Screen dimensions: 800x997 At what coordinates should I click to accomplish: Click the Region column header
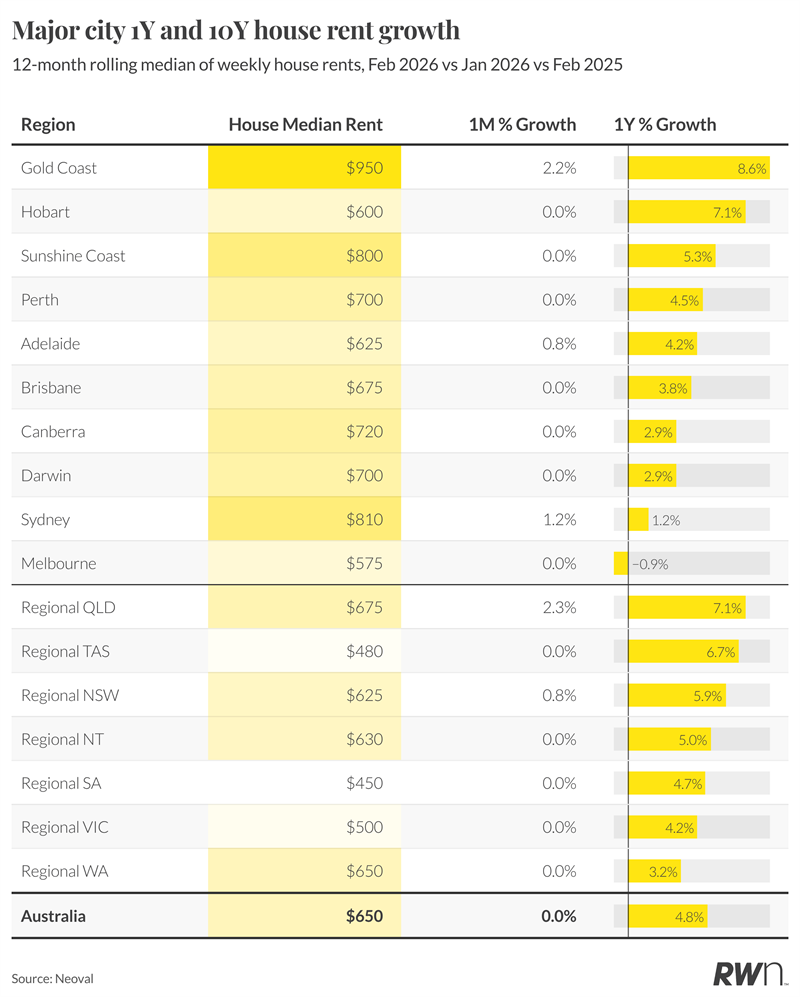[x=48, y=125]
